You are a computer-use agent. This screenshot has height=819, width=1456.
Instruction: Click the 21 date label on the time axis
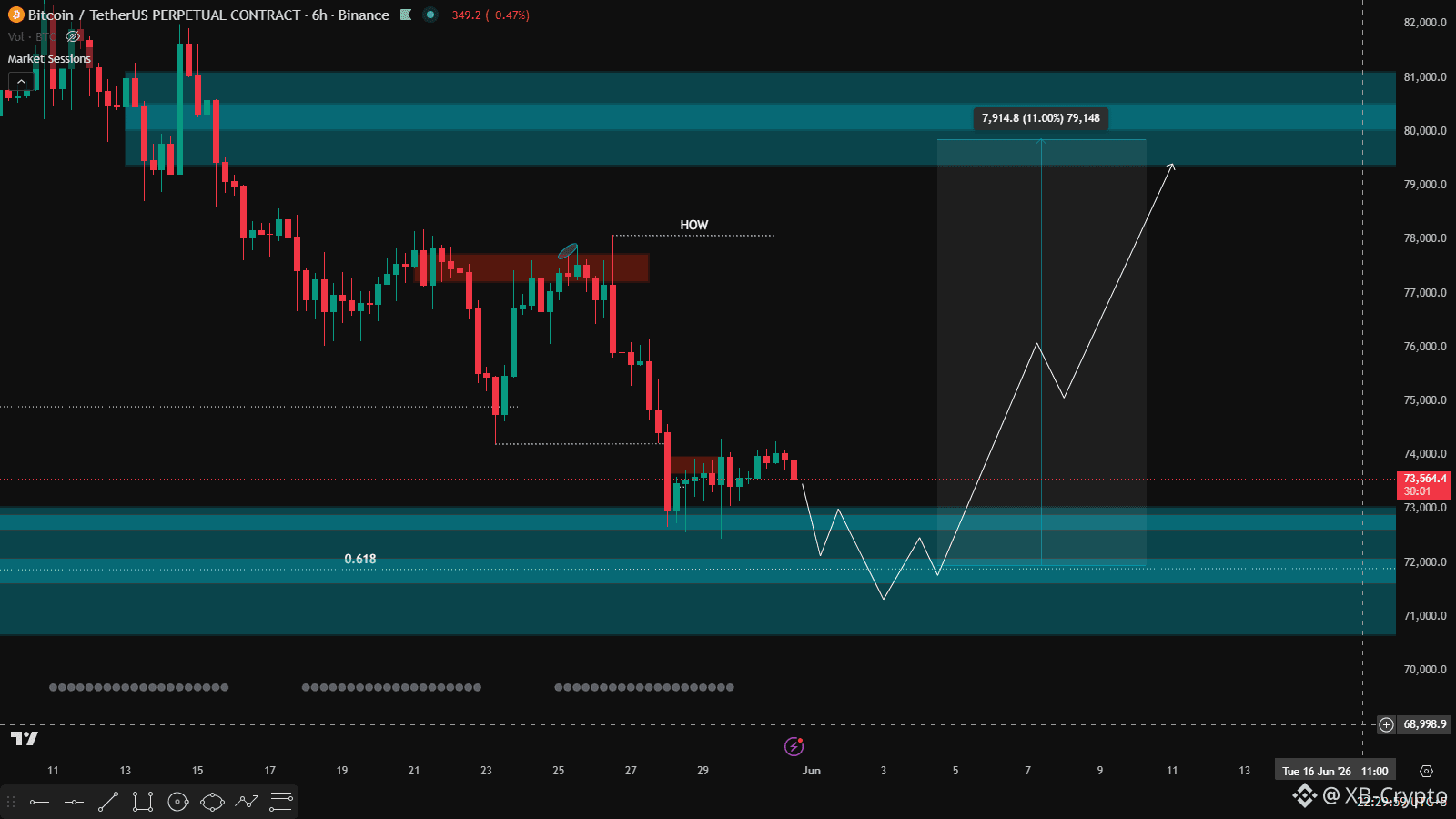pyautogui.click(x=414, y=771)
